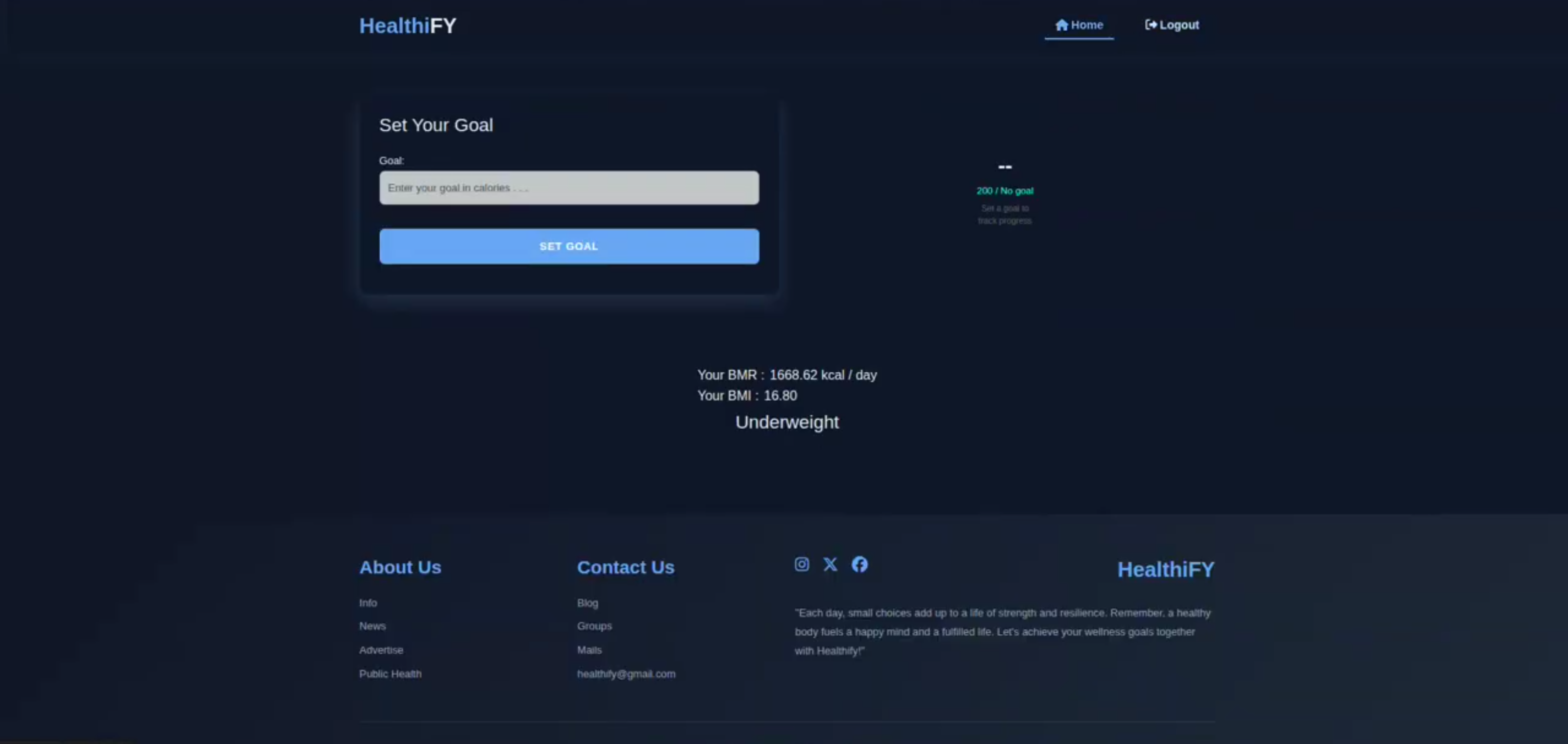
Task: Click the 'Your BMI : 16.80' text
Action: click(x=747, y=395)
